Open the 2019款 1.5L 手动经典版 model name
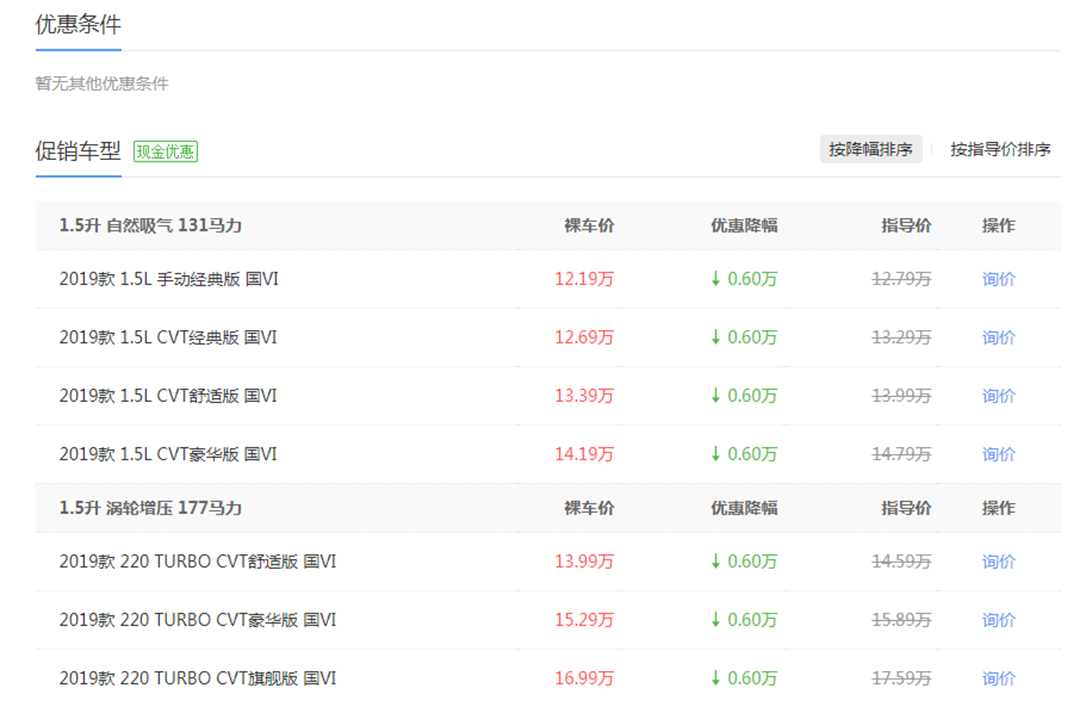 pos(169,280)
